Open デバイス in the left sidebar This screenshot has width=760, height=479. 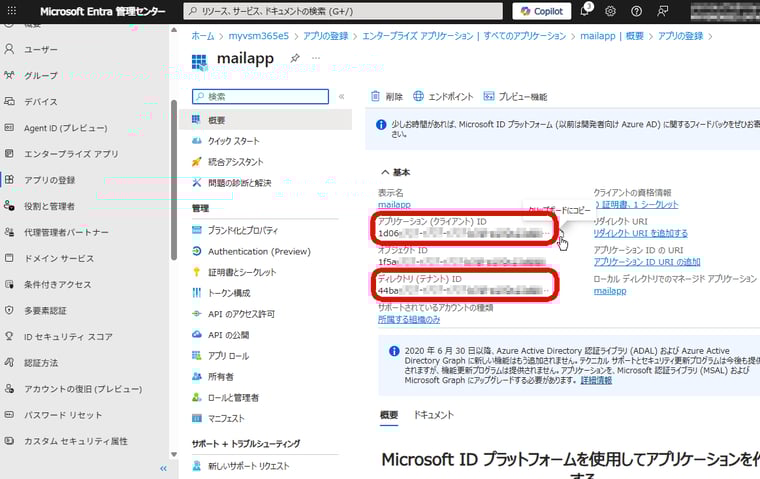tap(41, 102)
